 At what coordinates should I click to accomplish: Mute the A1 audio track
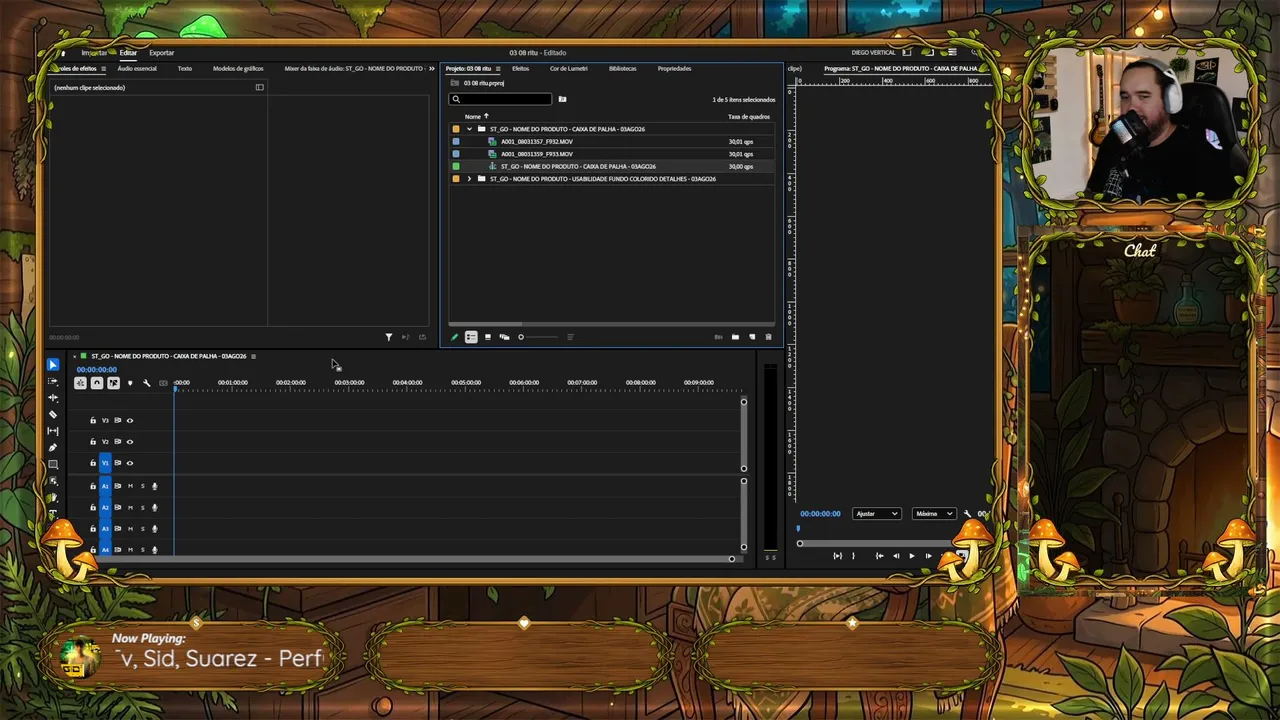coord(130,486)
